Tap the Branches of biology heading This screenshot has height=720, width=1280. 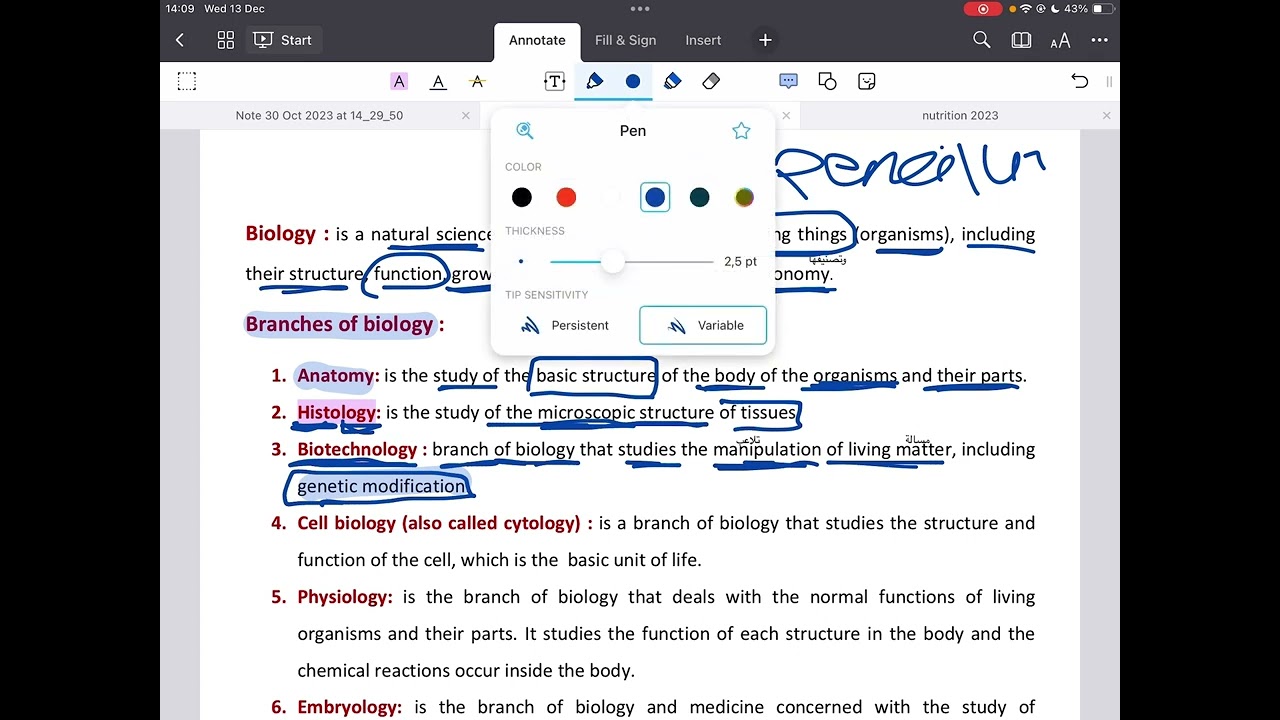339,324
